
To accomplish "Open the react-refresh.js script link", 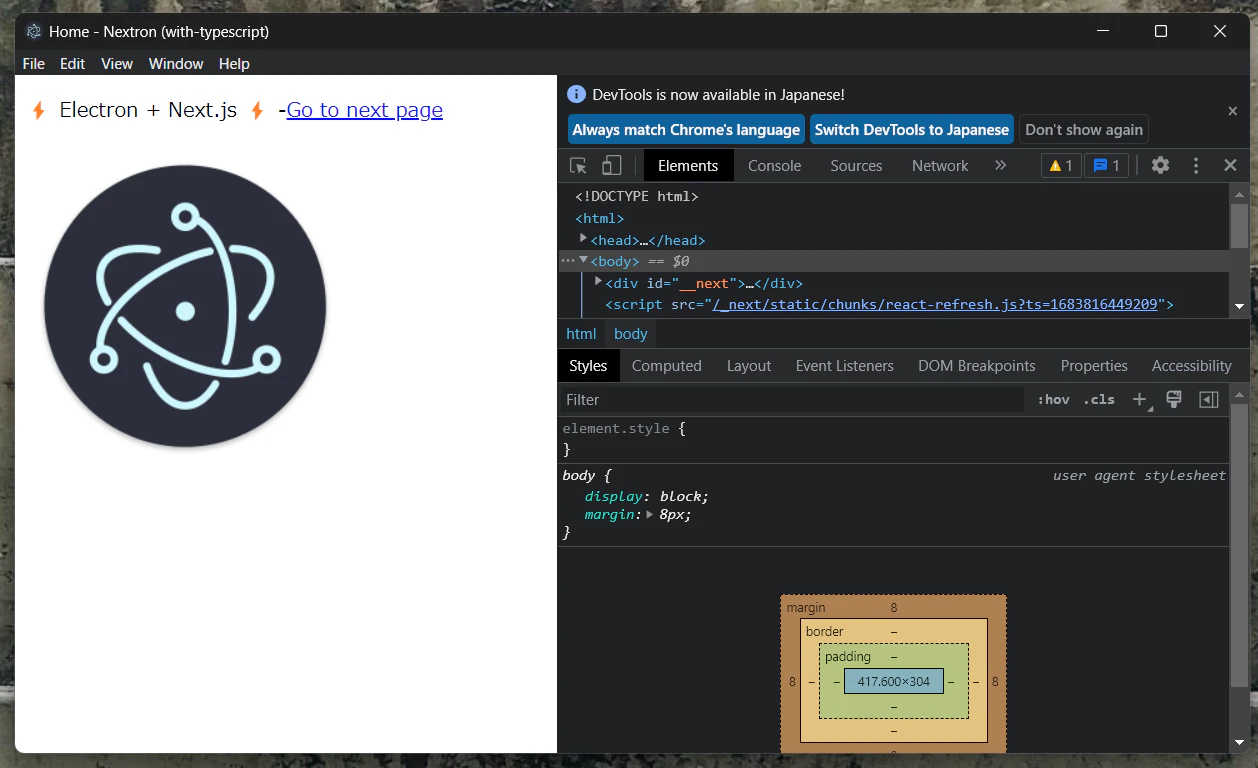I will coord(935,304).
